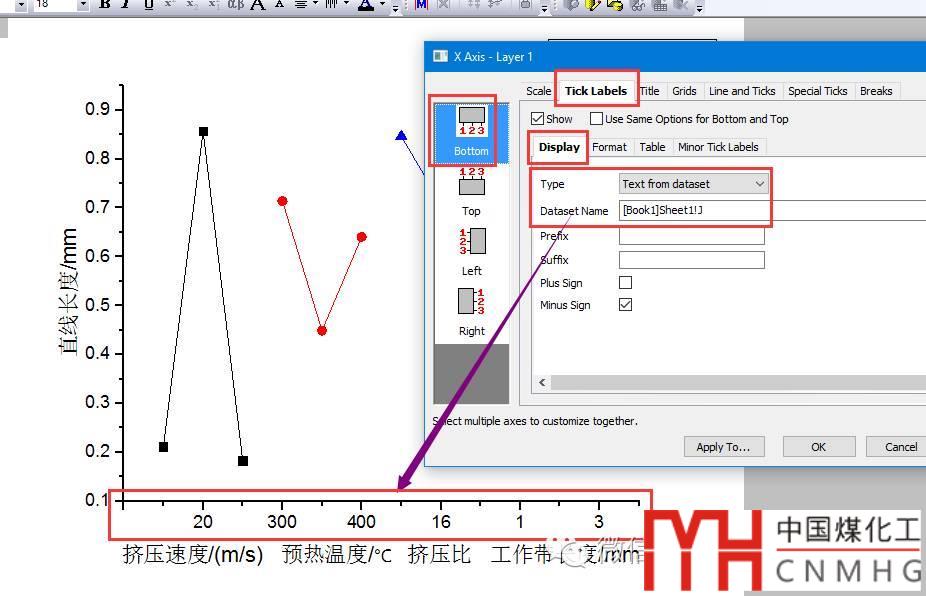Open the font color dropdown arrow

(383, 5)
